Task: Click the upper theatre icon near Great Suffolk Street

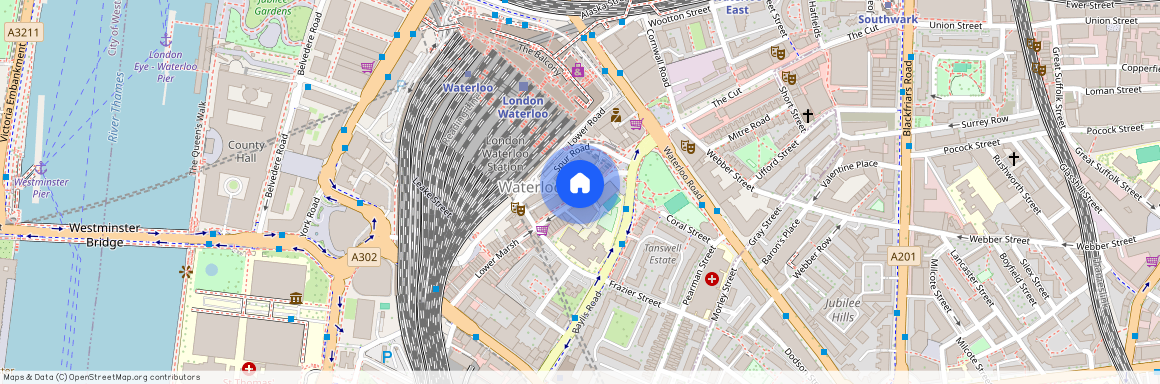Action: pos(1033,44)
